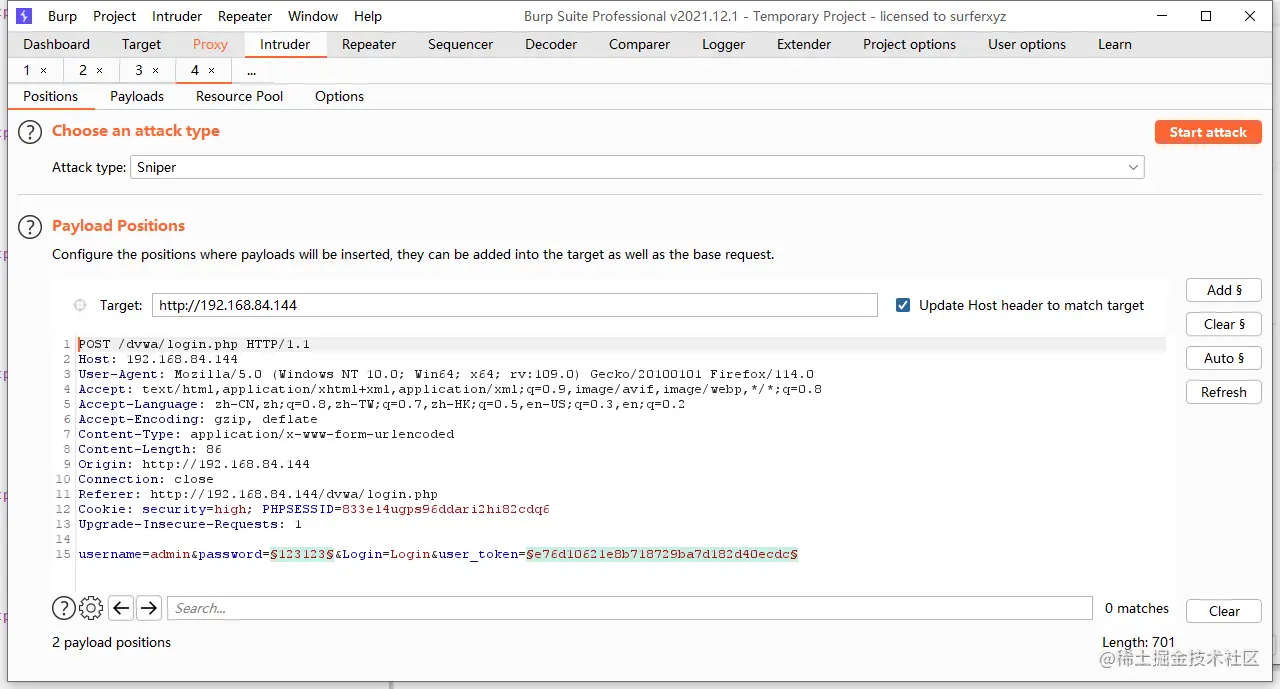Switch to the Target tab
Image resolution: width=1280 pixels, height=689 pixels.
(x=141, y=44)
